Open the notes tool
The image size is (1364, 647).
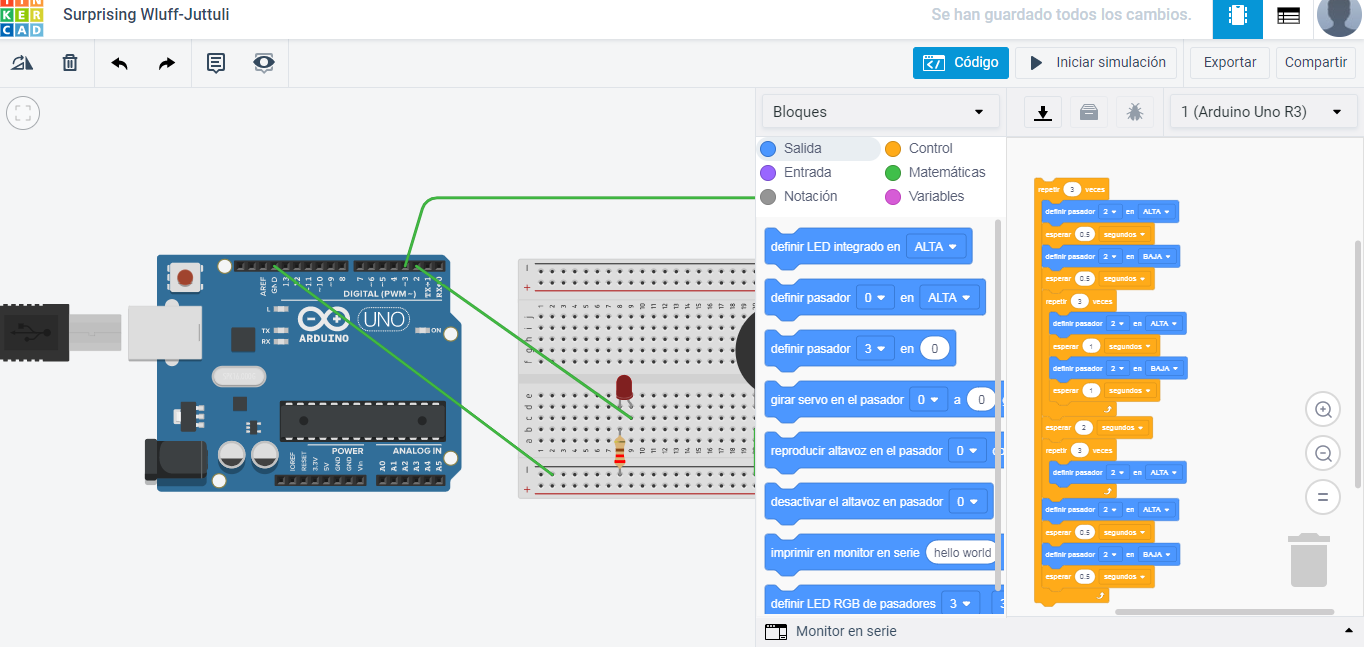215,63
